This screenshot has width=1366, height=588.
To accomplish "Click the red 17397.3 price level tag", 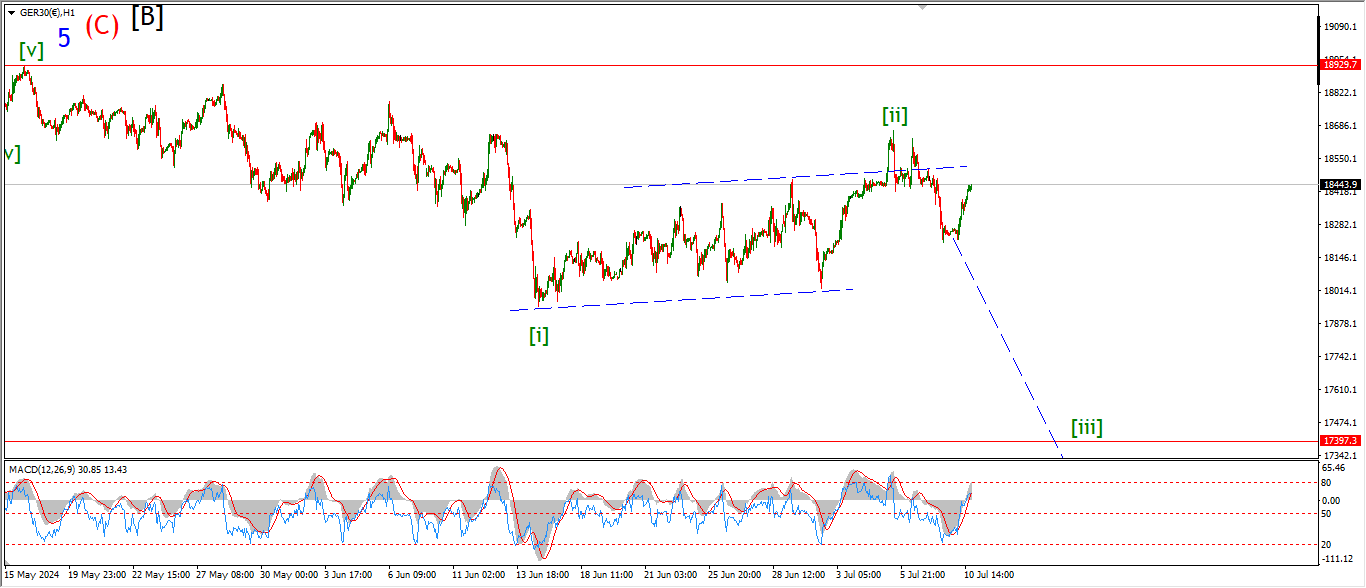I will [1340, 441].
